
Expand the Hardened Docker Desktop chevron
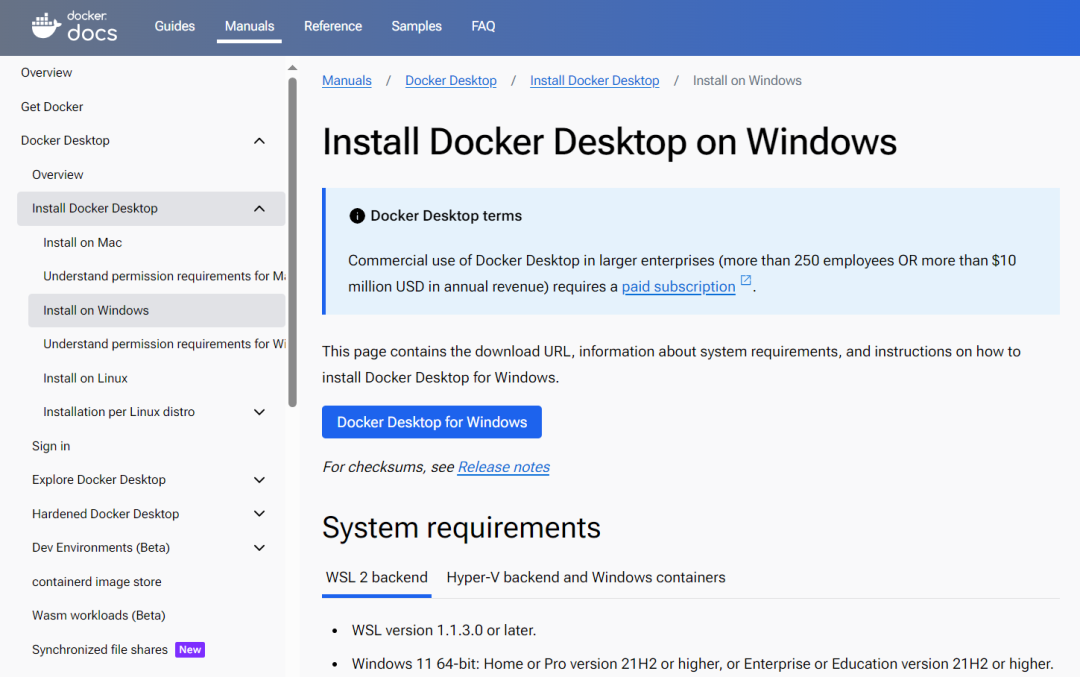click(259, 514)
